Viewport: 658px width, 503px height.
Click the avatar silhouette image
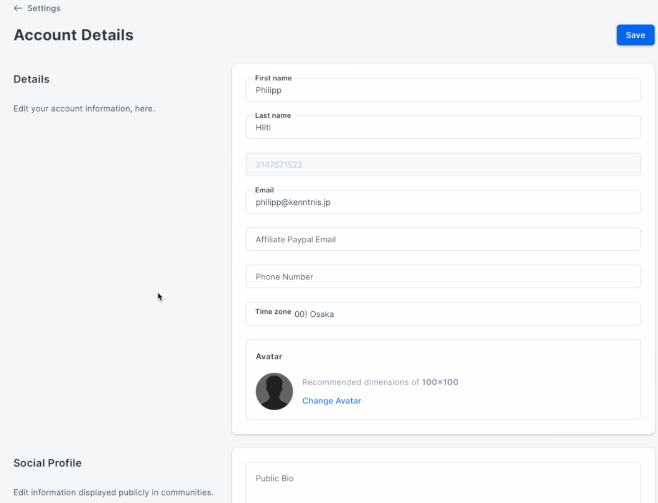[274, 391]
